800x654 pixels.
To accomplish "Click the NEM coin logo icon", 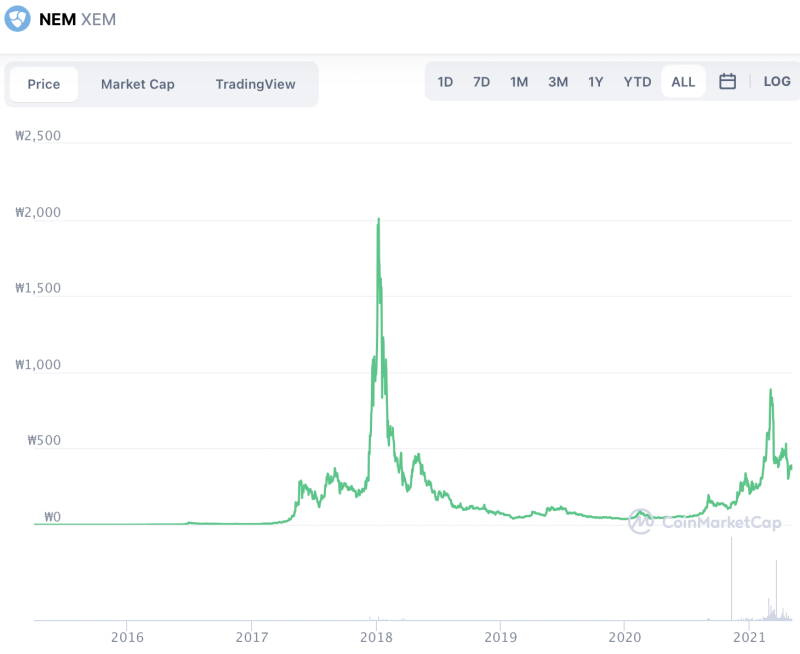I will [17, 19].
